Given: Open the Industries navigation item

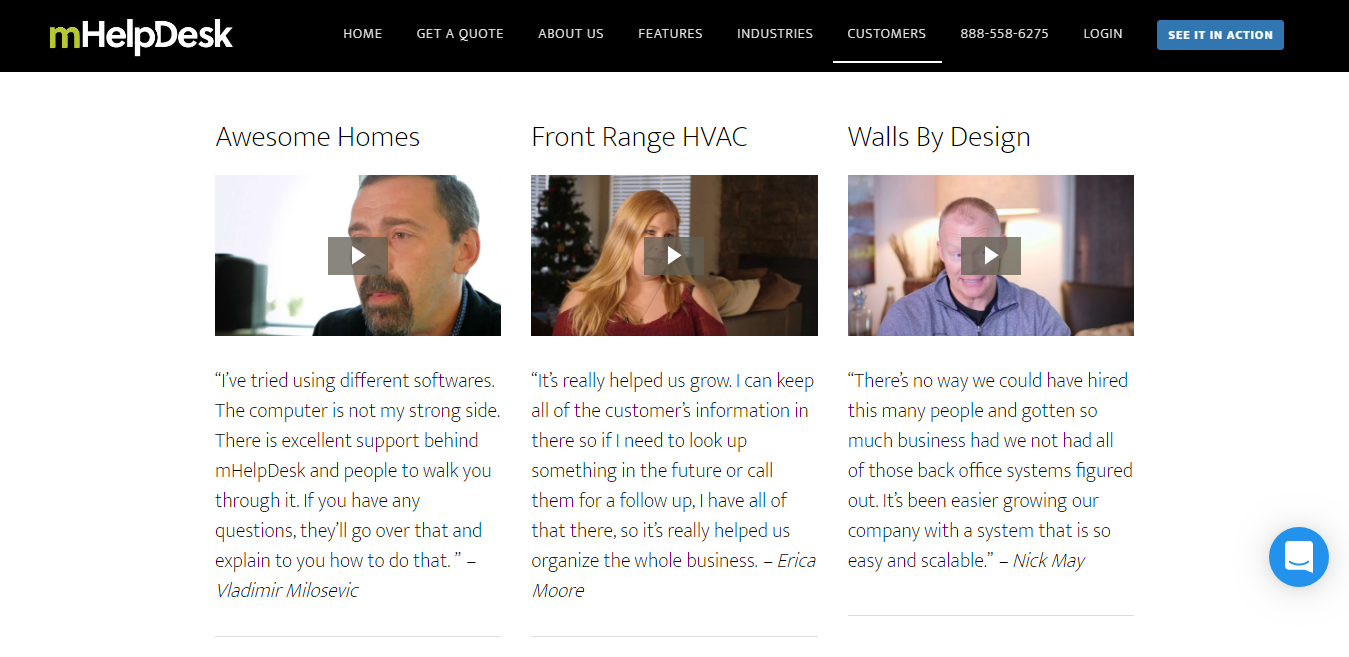Looking at the screenshot, I should 775,34.
